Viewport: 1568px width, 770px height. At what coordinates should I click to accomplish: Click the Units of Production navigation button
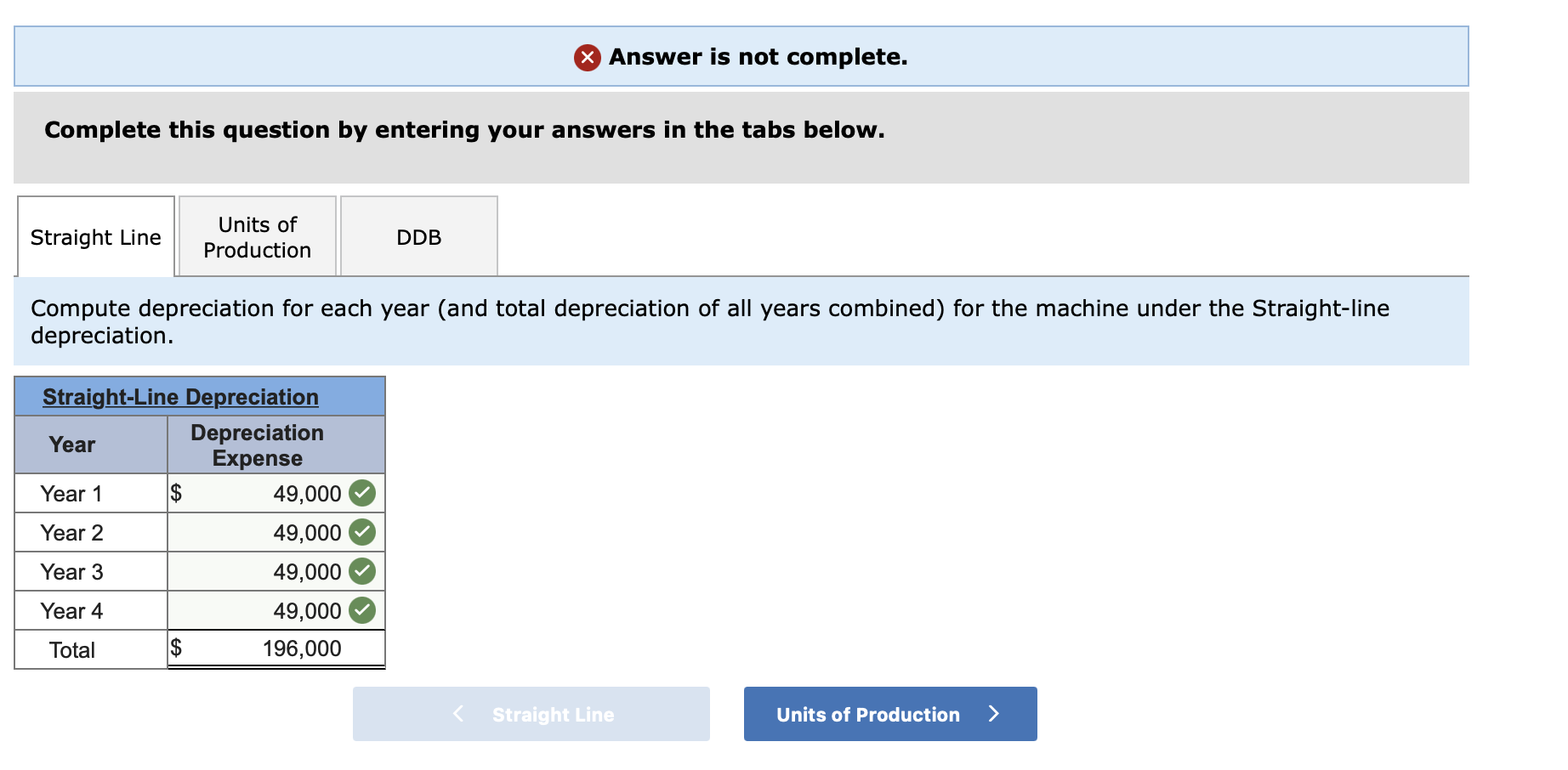click(x=889, y=714)
